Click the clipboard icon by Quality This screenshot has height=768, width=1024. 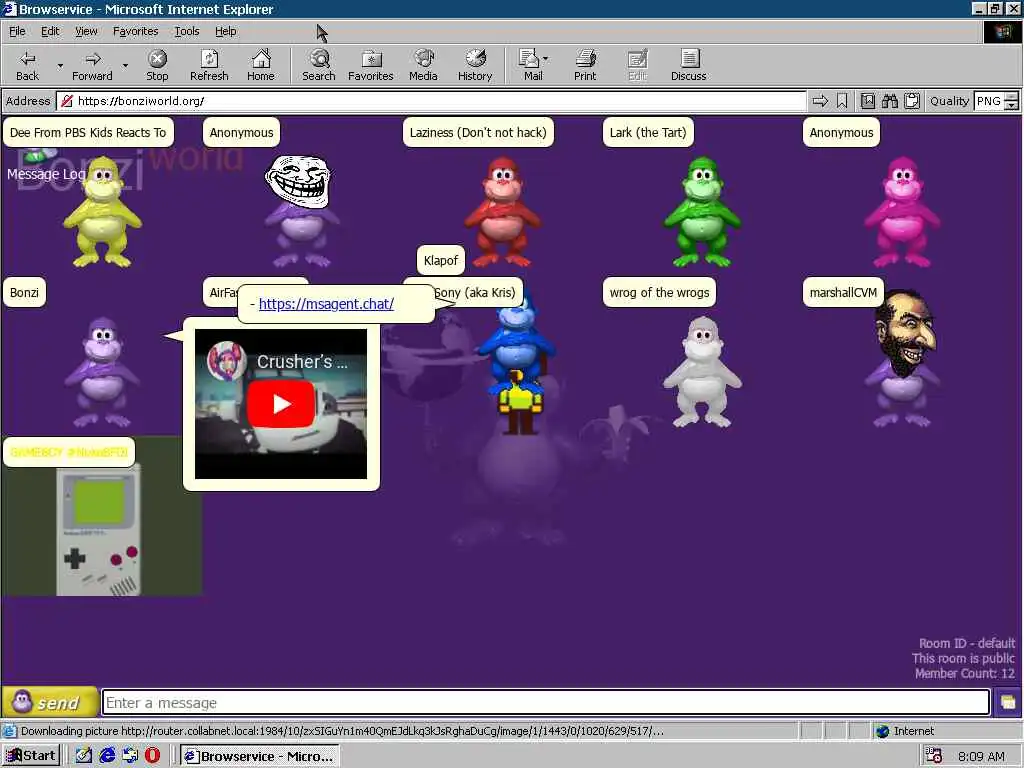coord(912,101)
